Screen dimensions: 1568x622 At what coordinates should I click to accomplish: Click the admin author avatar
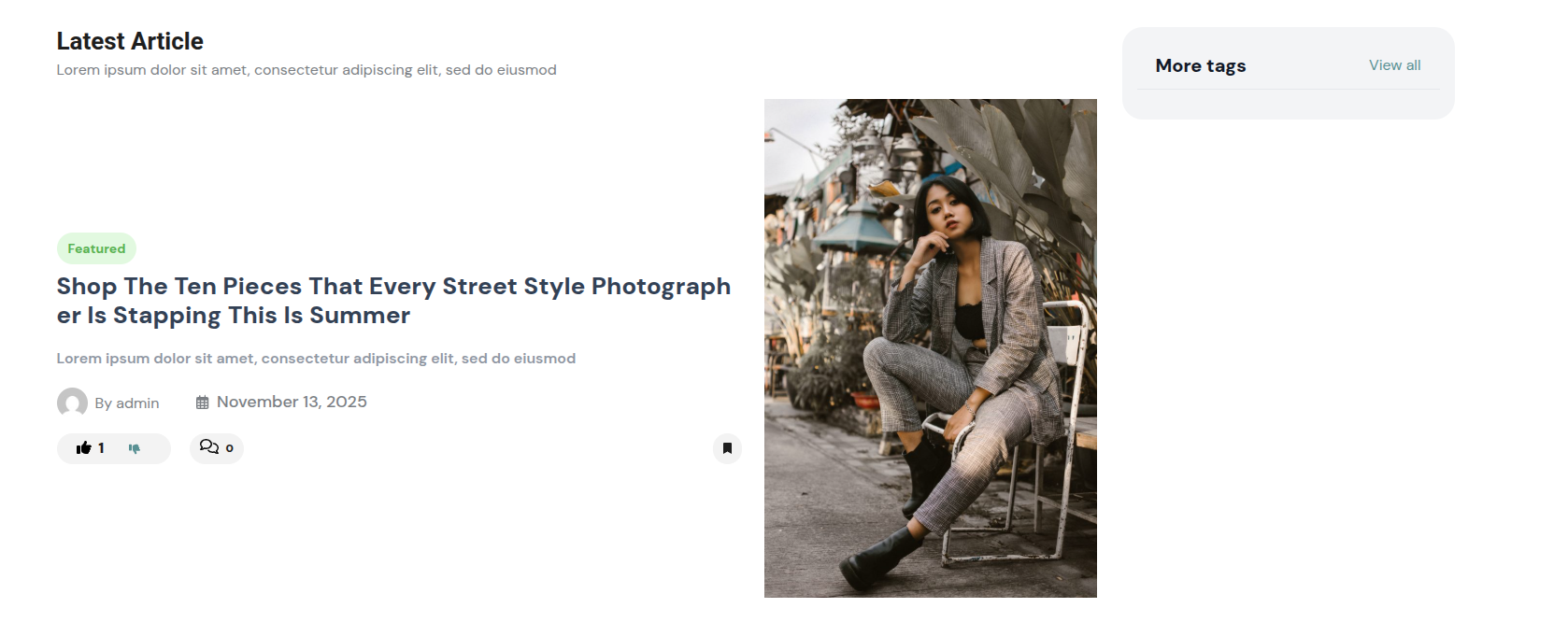point(72,403)
